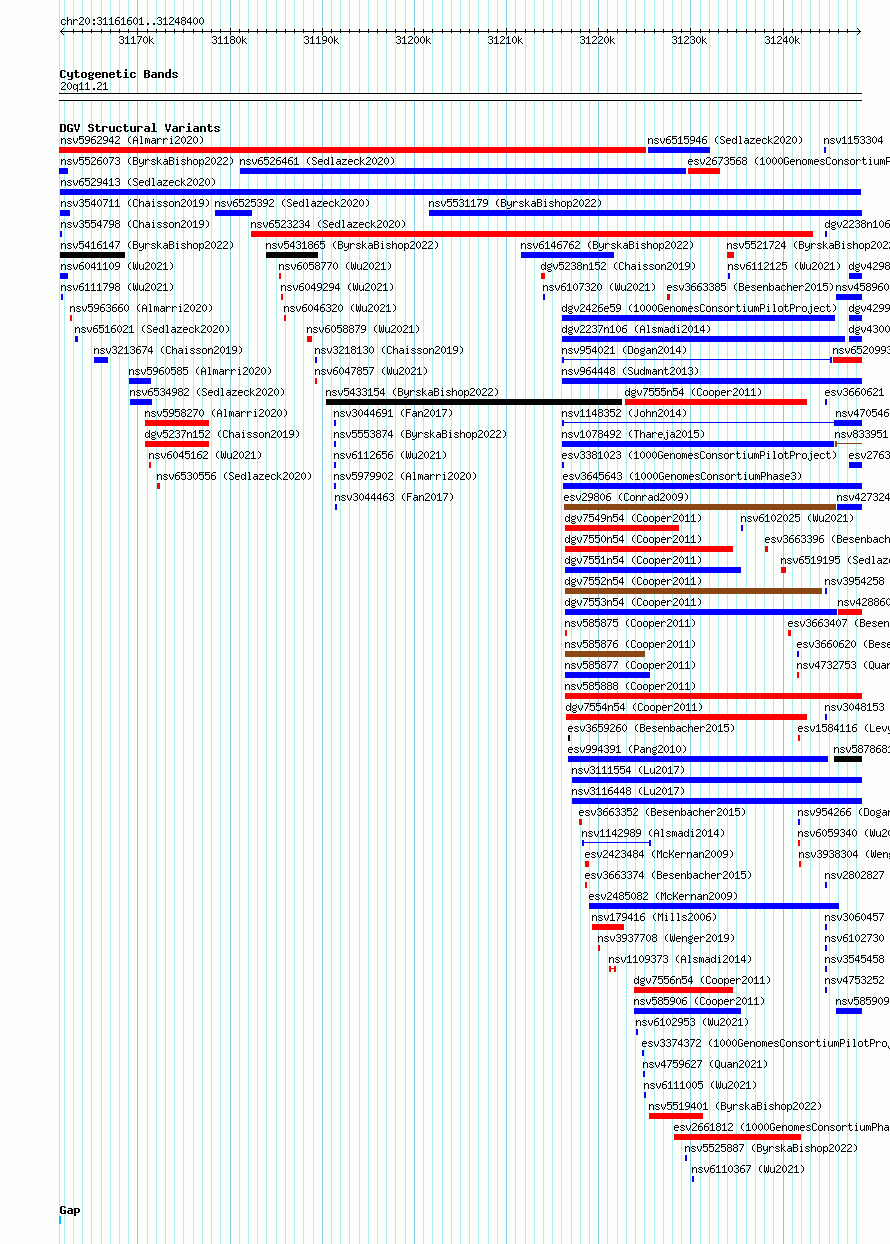Open variant nsv3111554 (Lu2017)
Image resolution: width=890 pixels, height=1244 pixels.
pos(628,771)
